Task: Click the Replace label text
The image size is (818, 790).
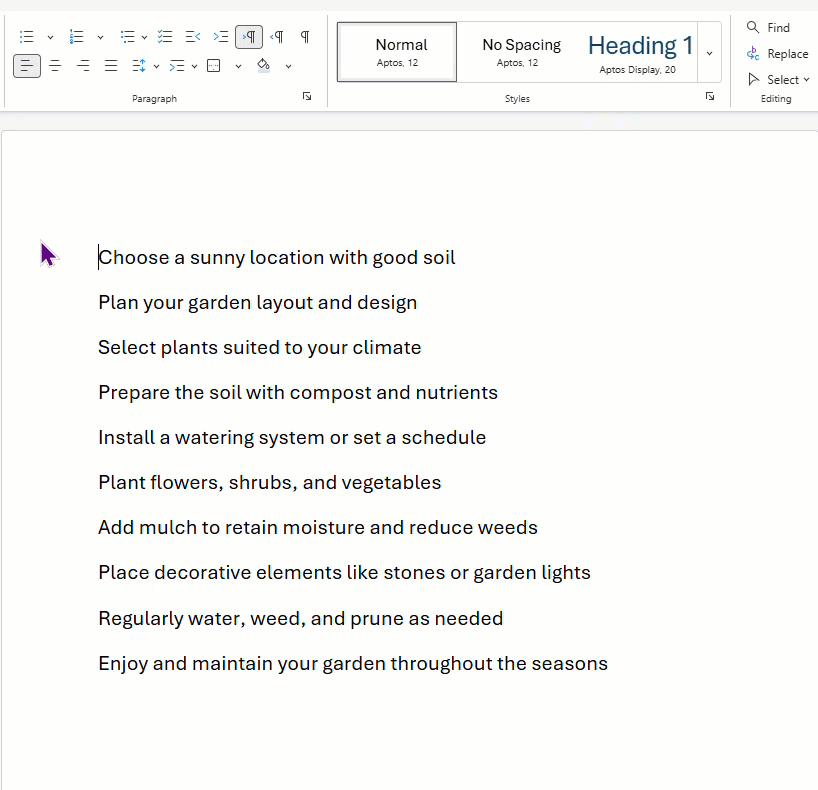Action: [x=788, y=54]
